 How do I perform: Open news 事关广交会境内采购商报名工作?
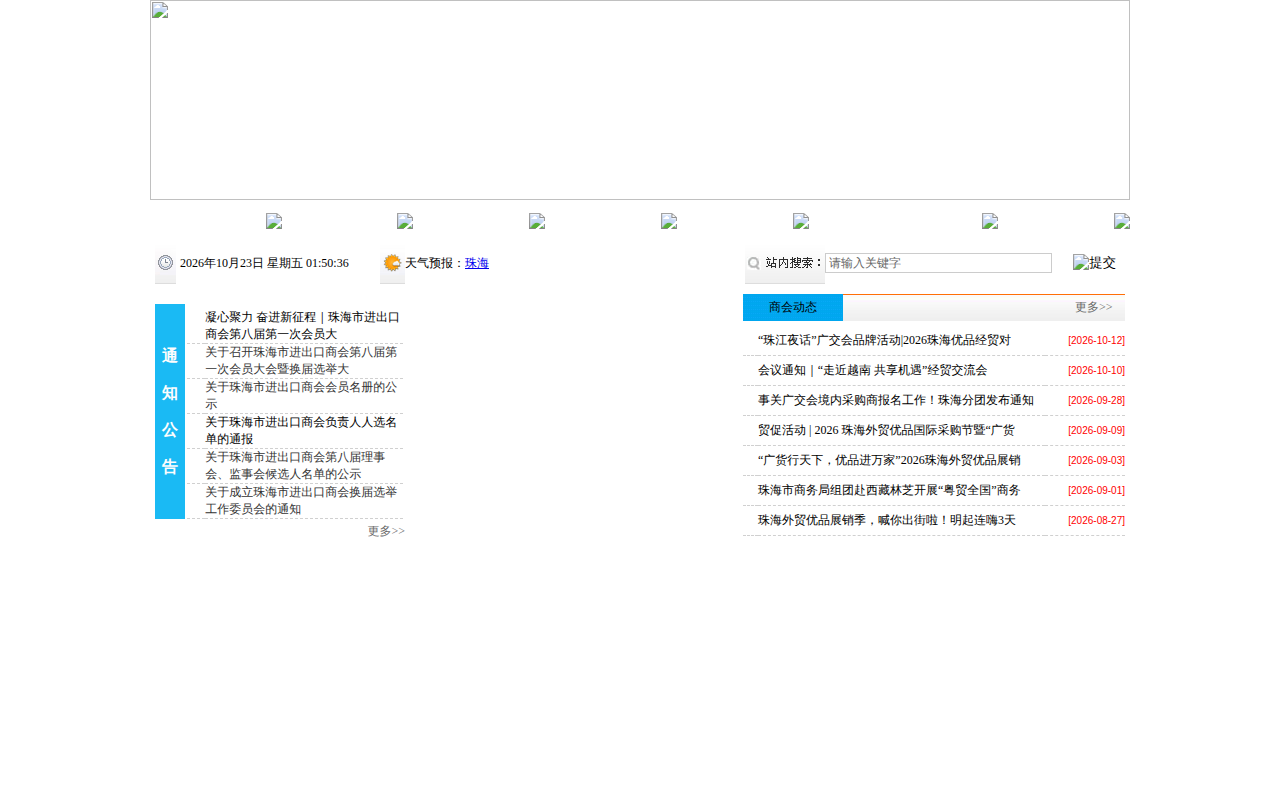[896, 401]
